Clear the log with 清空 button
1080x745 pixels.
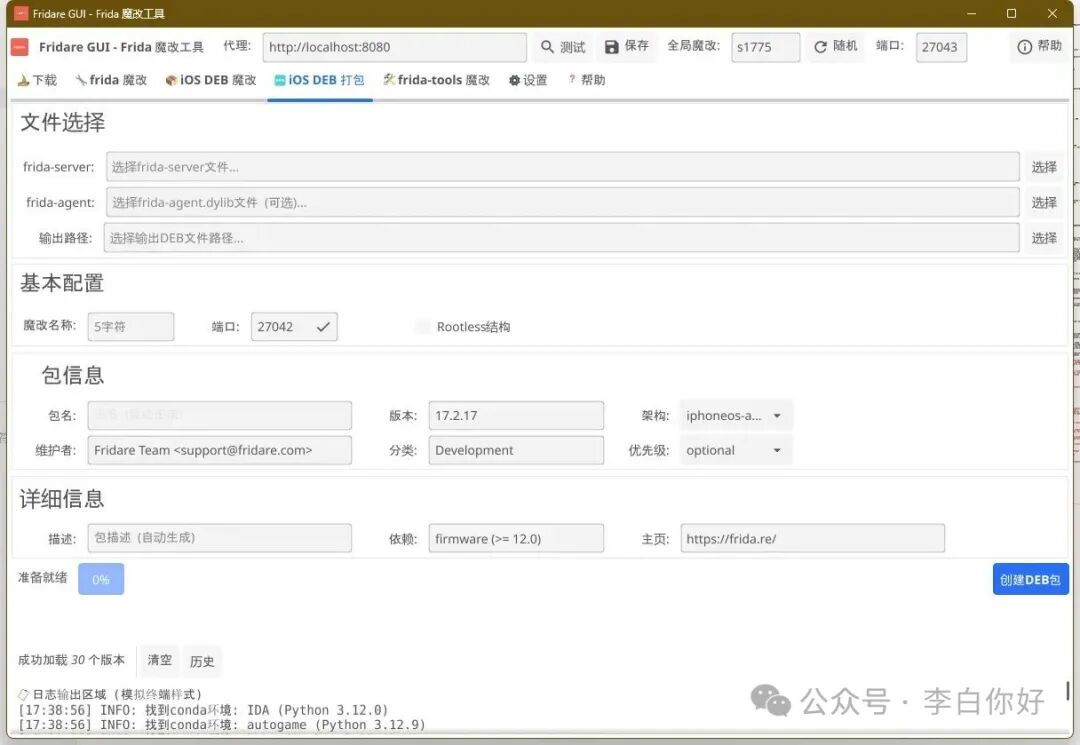159,660
